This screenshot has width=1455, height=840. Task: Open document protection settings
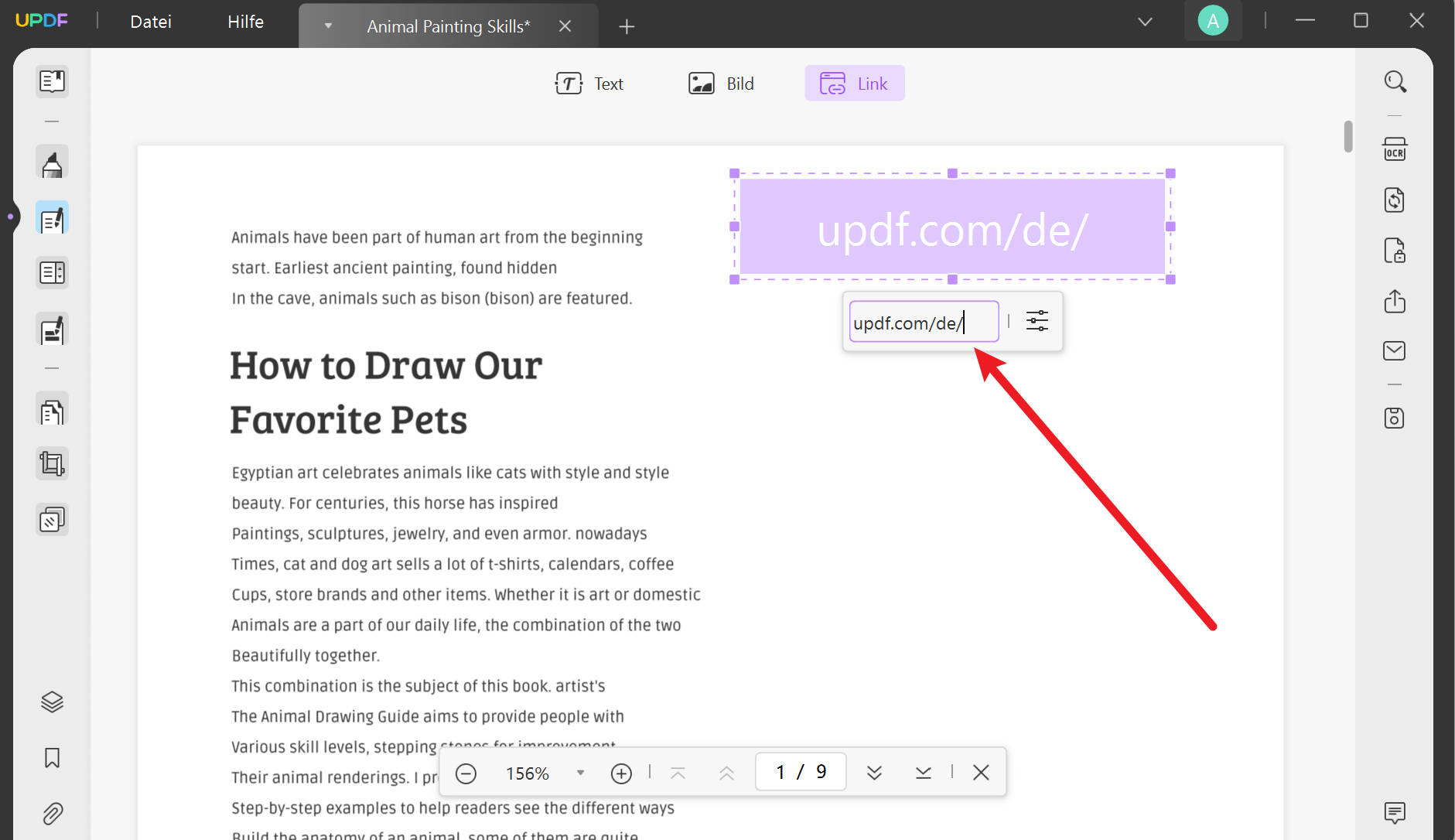coord(1395,251)
